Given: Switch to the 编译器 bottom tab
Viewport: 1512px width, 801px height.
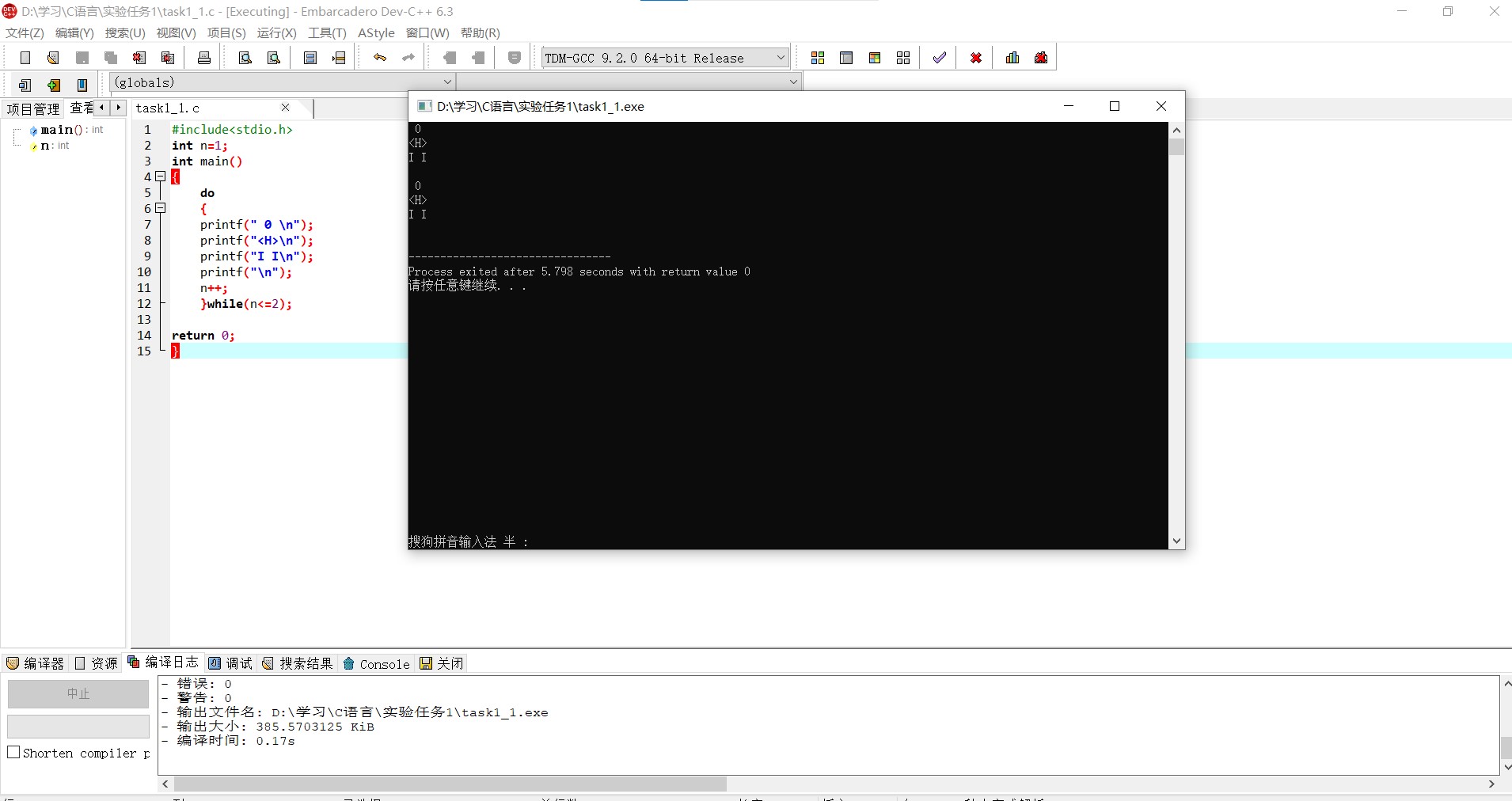Looking at the screenshot, I should tap(36, 663).
